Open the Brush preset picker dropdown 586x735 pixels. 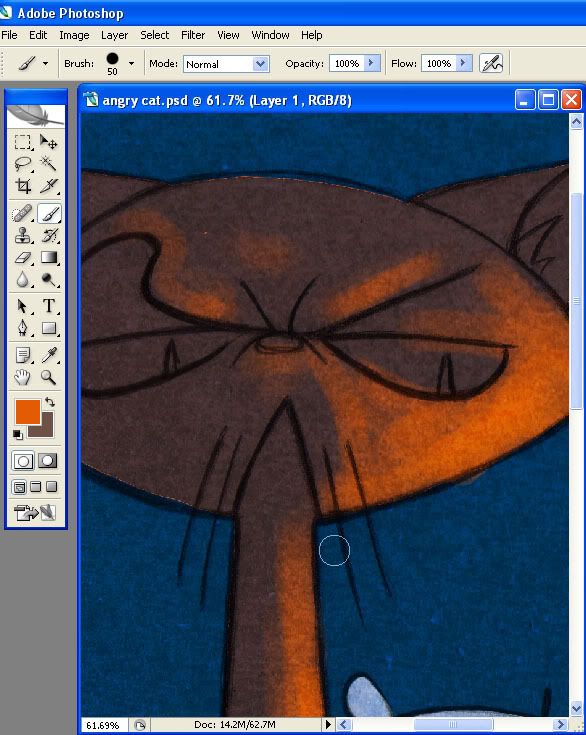point(131,63)
